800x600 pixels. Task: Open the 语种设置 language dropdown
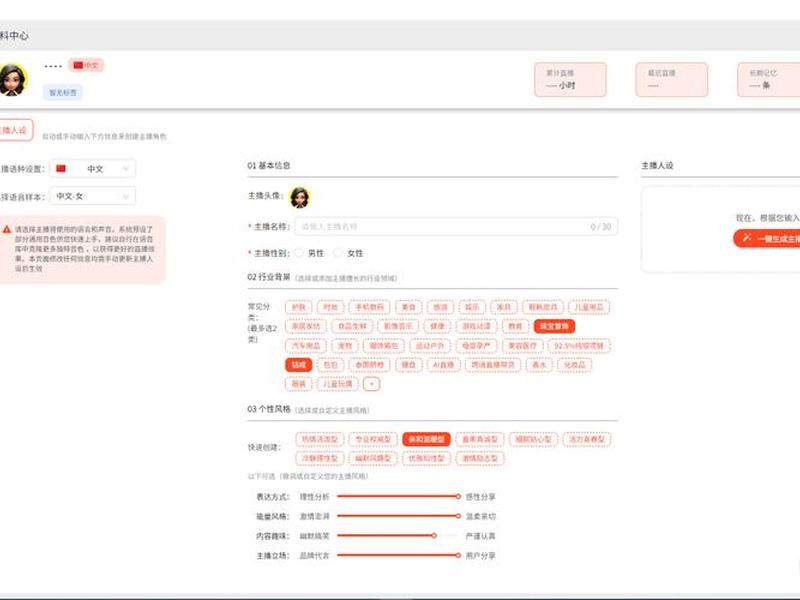point(92,169)
